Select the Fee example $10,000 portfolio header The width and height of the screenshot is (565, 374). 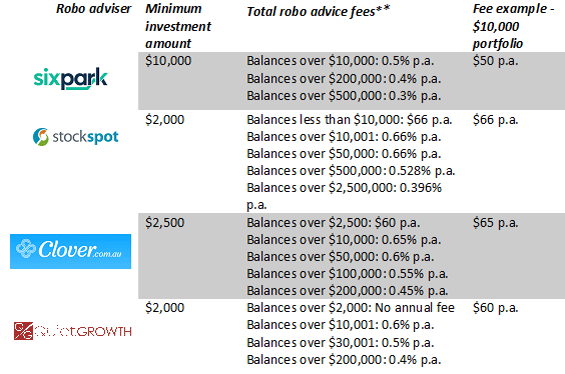coord(513,26)
